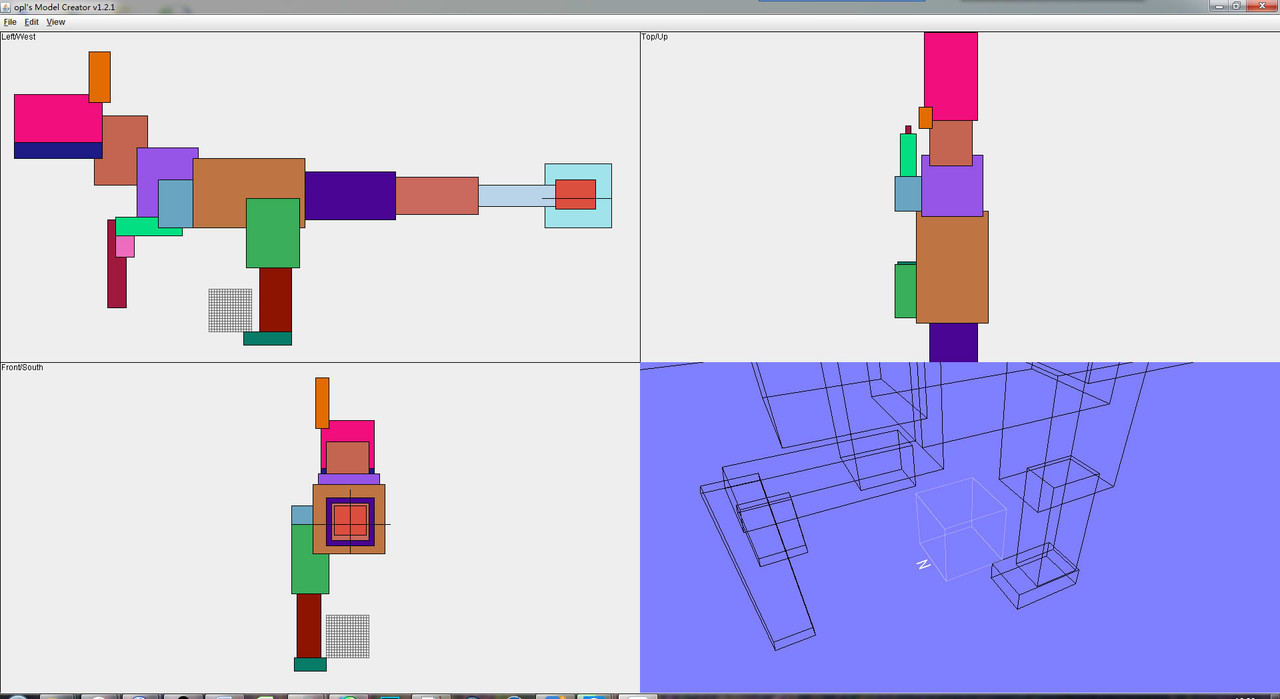The image size is (1280, 699).
Task: Select the teal base block in Left/West view
Action: 268,338
